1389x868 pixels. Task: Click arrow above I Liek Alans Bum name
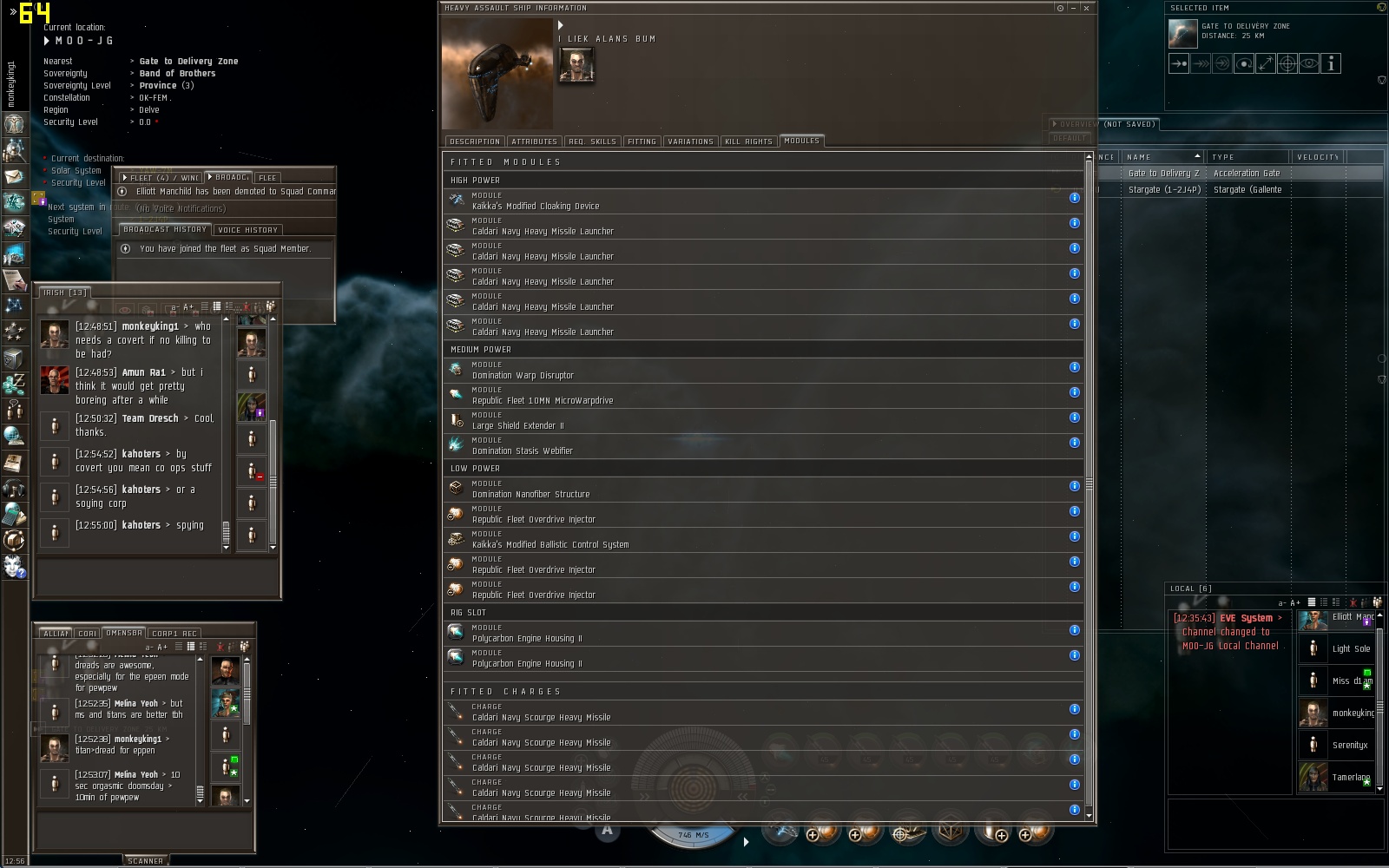tap(561, 25)
